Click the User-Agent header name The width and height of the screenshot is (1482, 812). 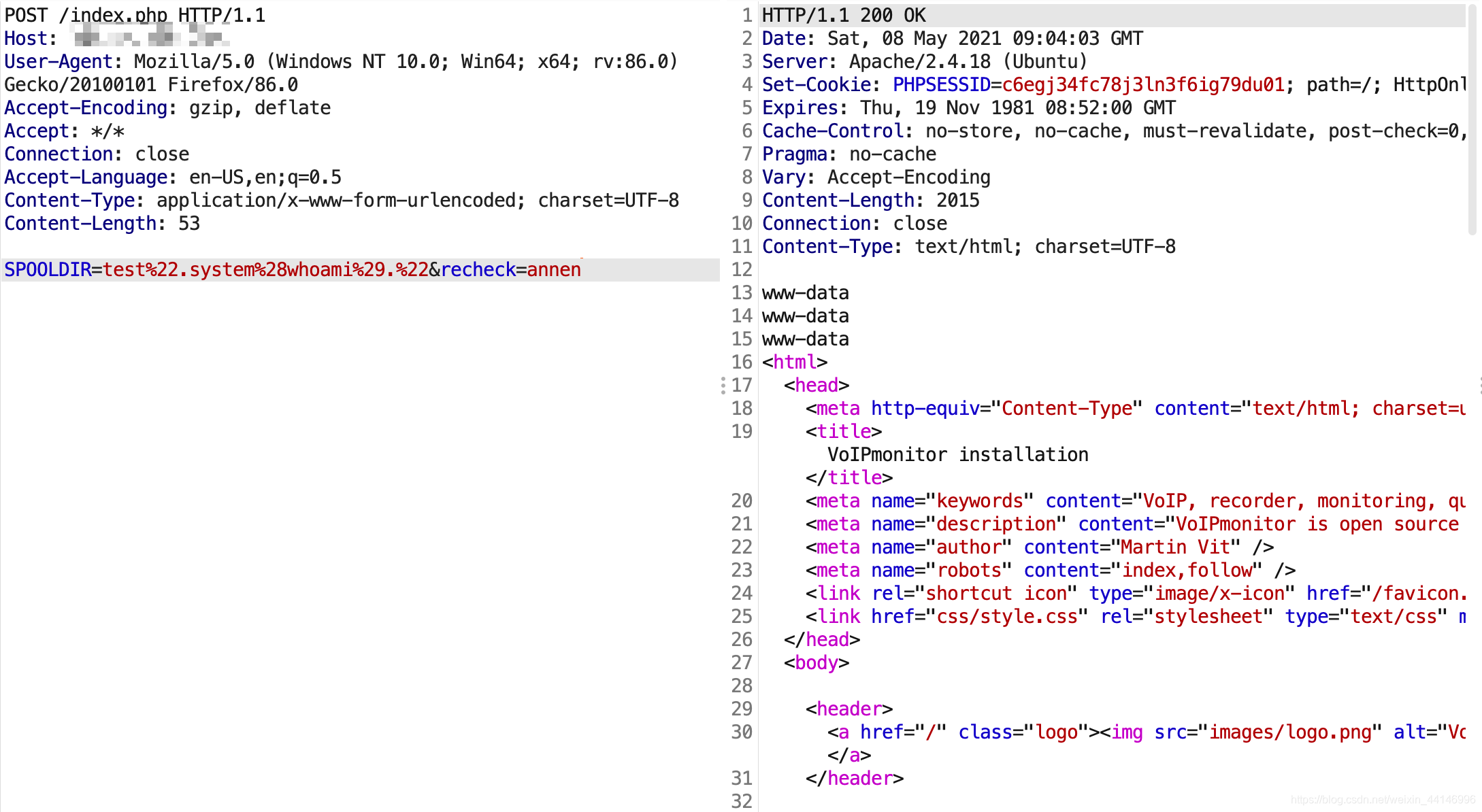[58, 61]
